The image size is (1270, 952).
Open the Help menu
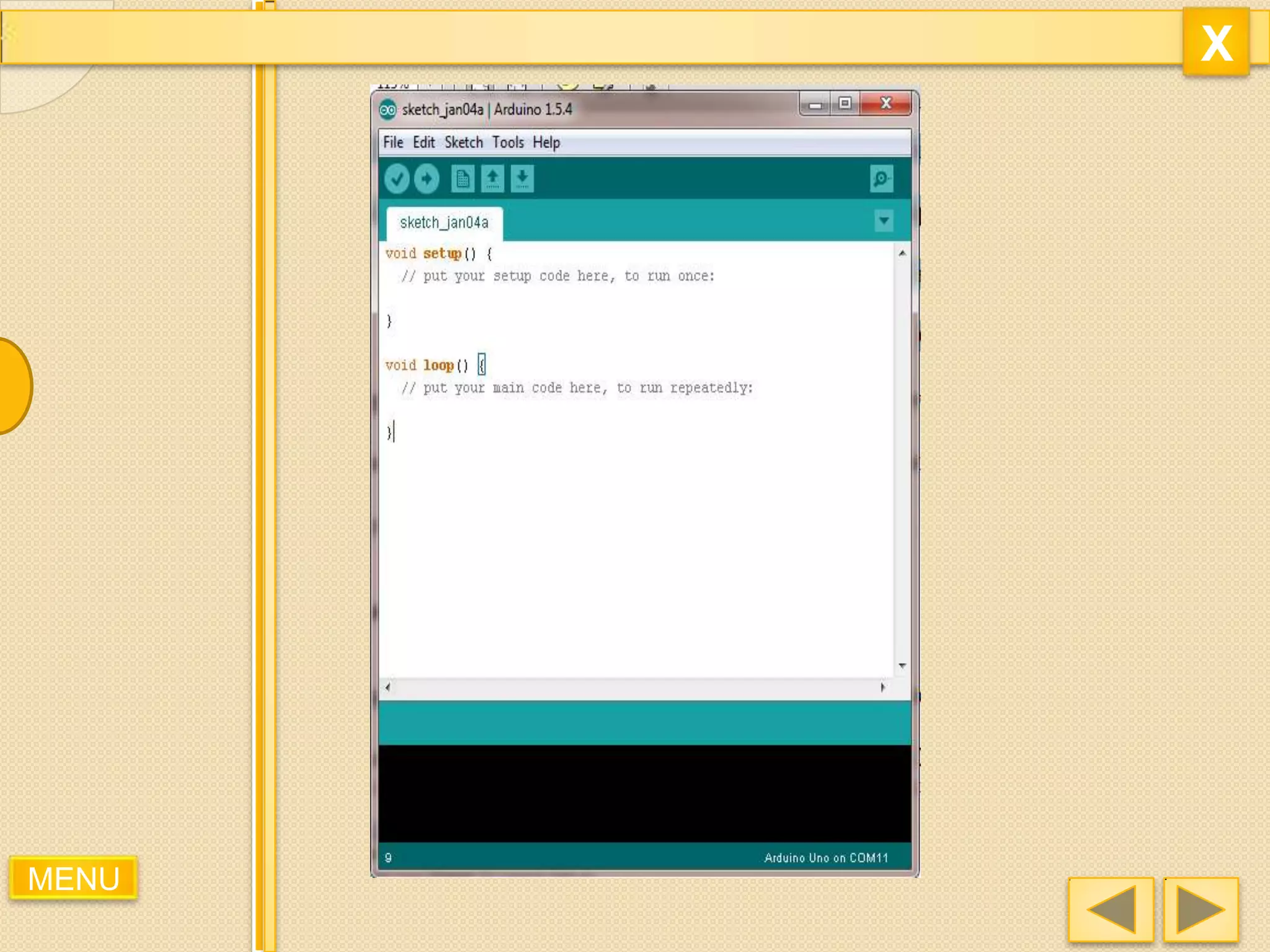[546, 143]
